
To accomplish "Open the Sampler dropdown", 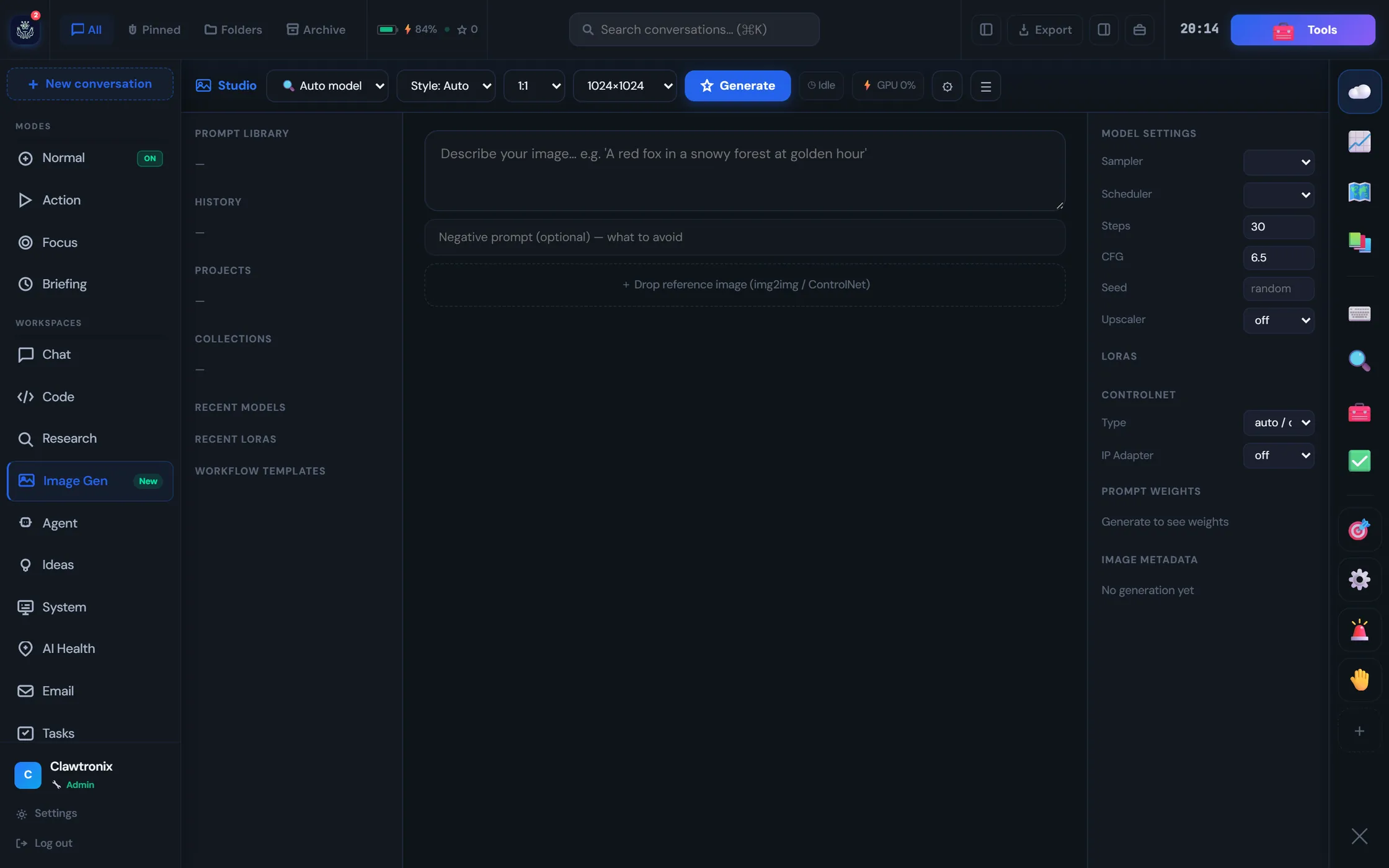I will click(1279, 162).
